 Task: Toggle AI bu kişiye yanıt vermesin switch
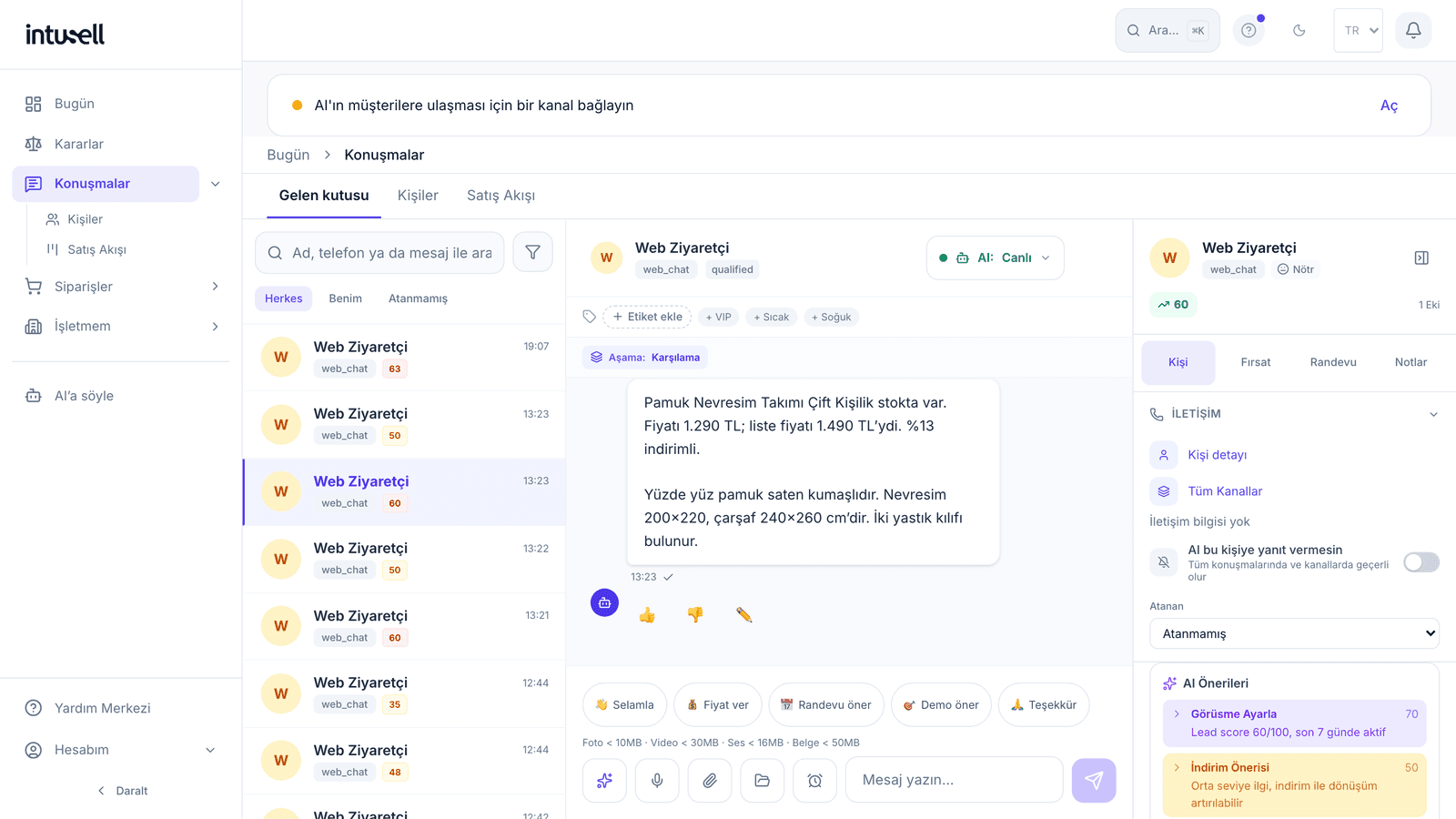pyautogui.click(x=1421, y=562)
